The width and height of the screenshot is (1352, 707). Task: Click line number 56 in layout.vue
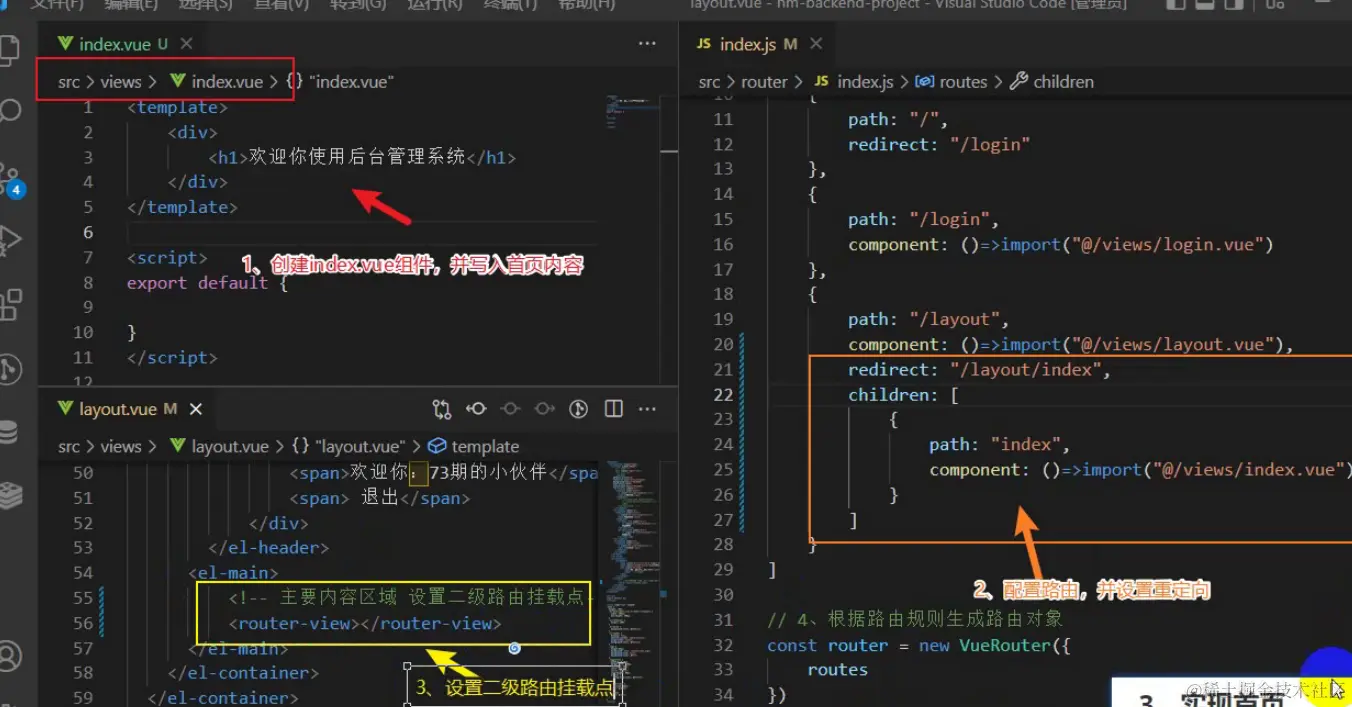[x=82, y=623]
